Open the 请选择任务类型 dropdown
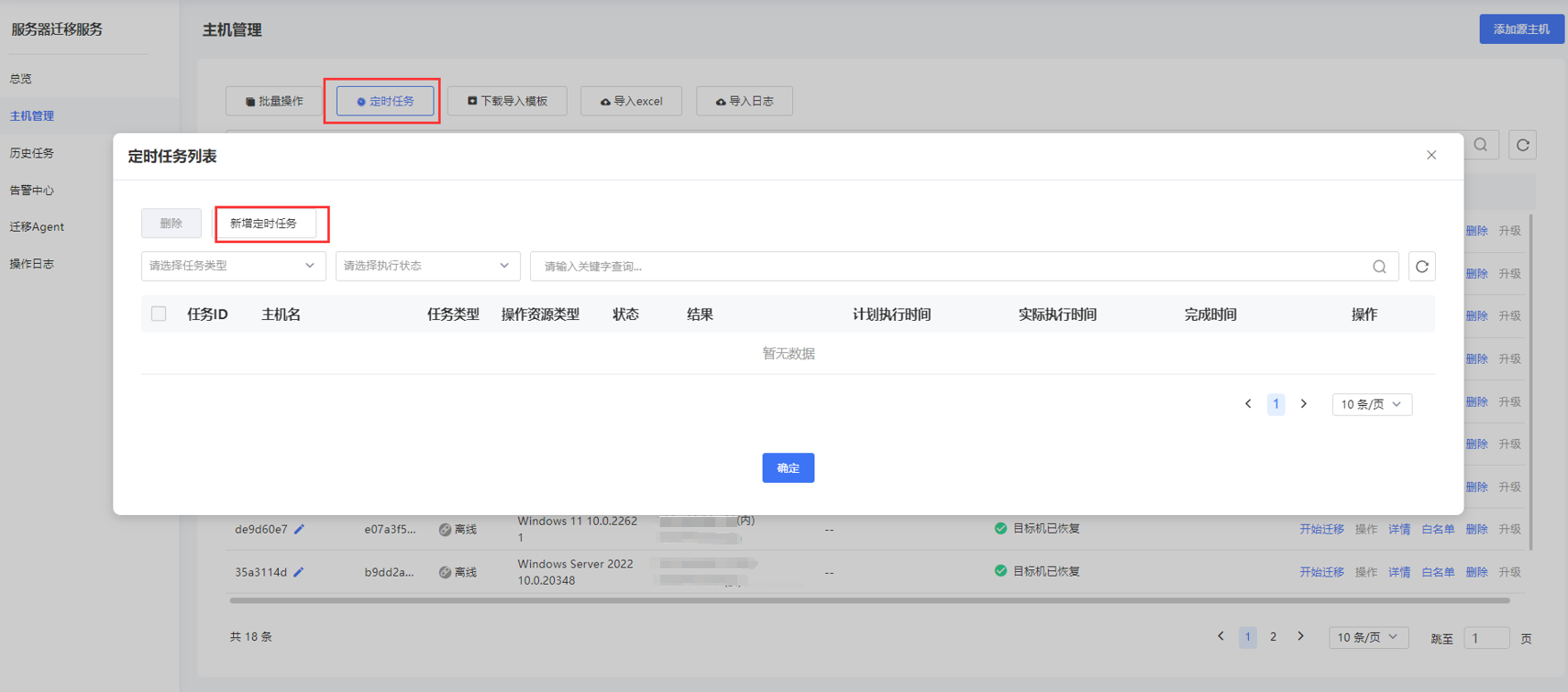 (233, 266)
